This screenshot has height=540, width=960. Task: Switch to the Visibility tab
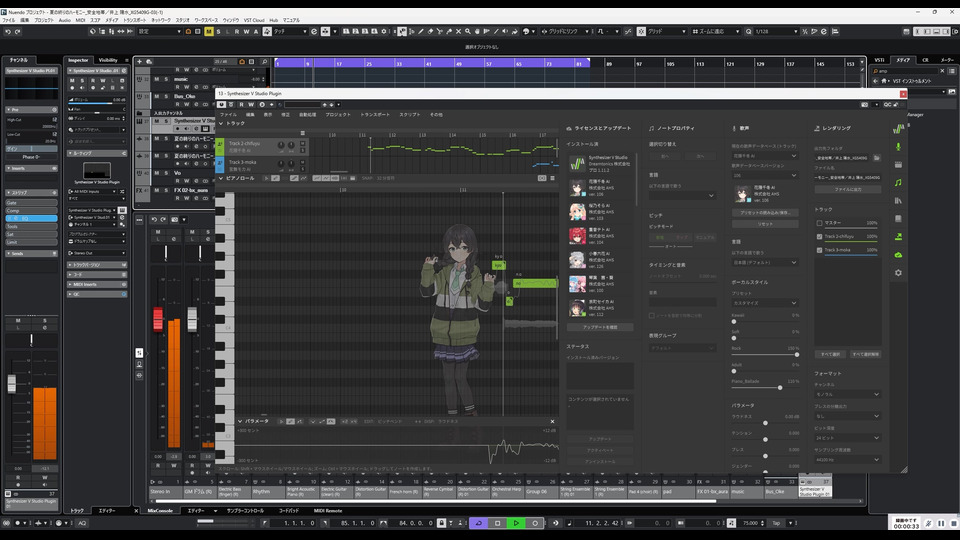click(x=107, y=60)
